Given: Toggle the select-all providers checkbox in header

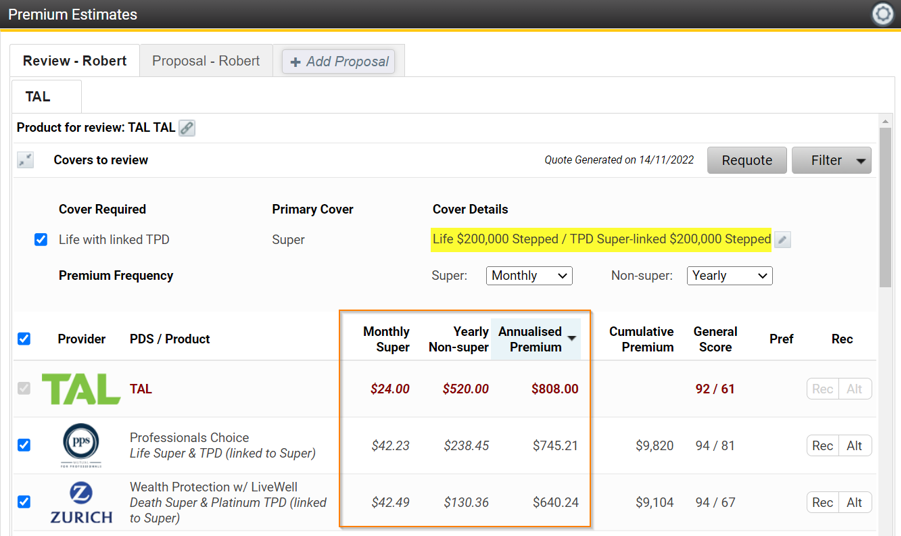Looking at the screenshot, I should coord(24,339).
